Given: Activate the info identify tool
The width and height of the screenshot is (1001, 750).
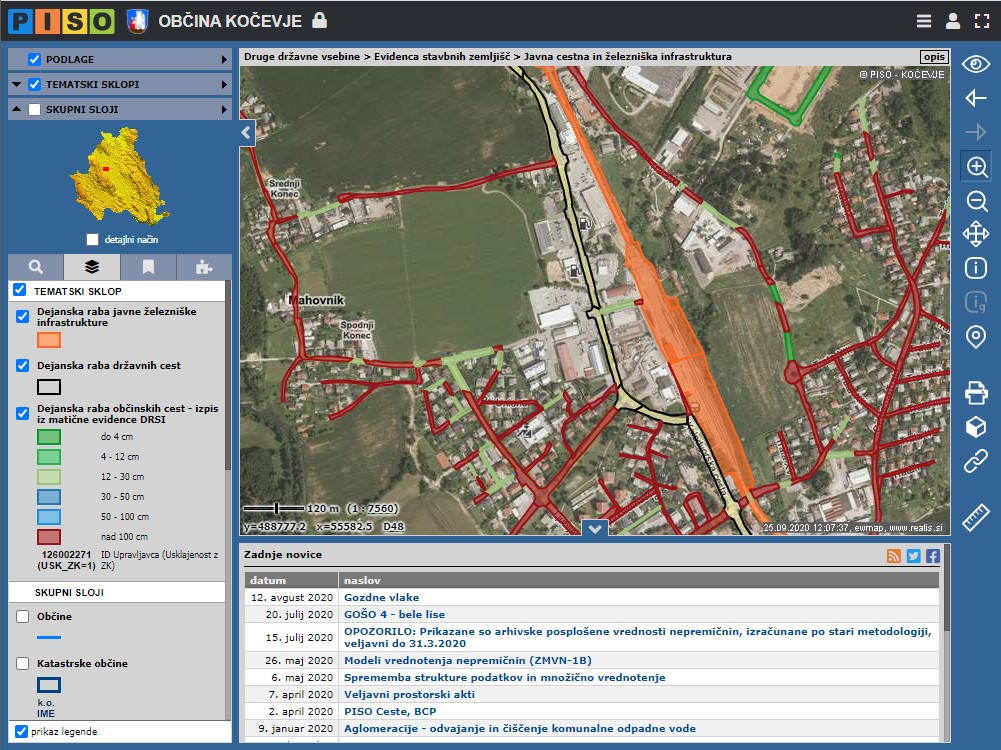Looking at the screenshot, I should pyautogui.click(x=976, y=268).
